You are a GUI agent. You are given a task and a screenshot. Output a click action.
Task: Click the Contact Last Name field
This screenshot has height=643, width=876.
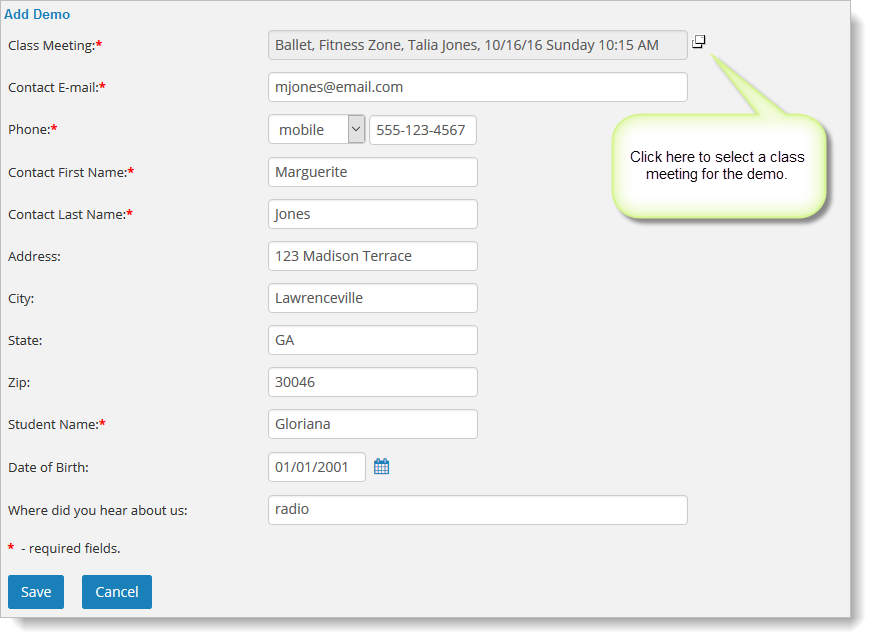(x=372, y=214)
